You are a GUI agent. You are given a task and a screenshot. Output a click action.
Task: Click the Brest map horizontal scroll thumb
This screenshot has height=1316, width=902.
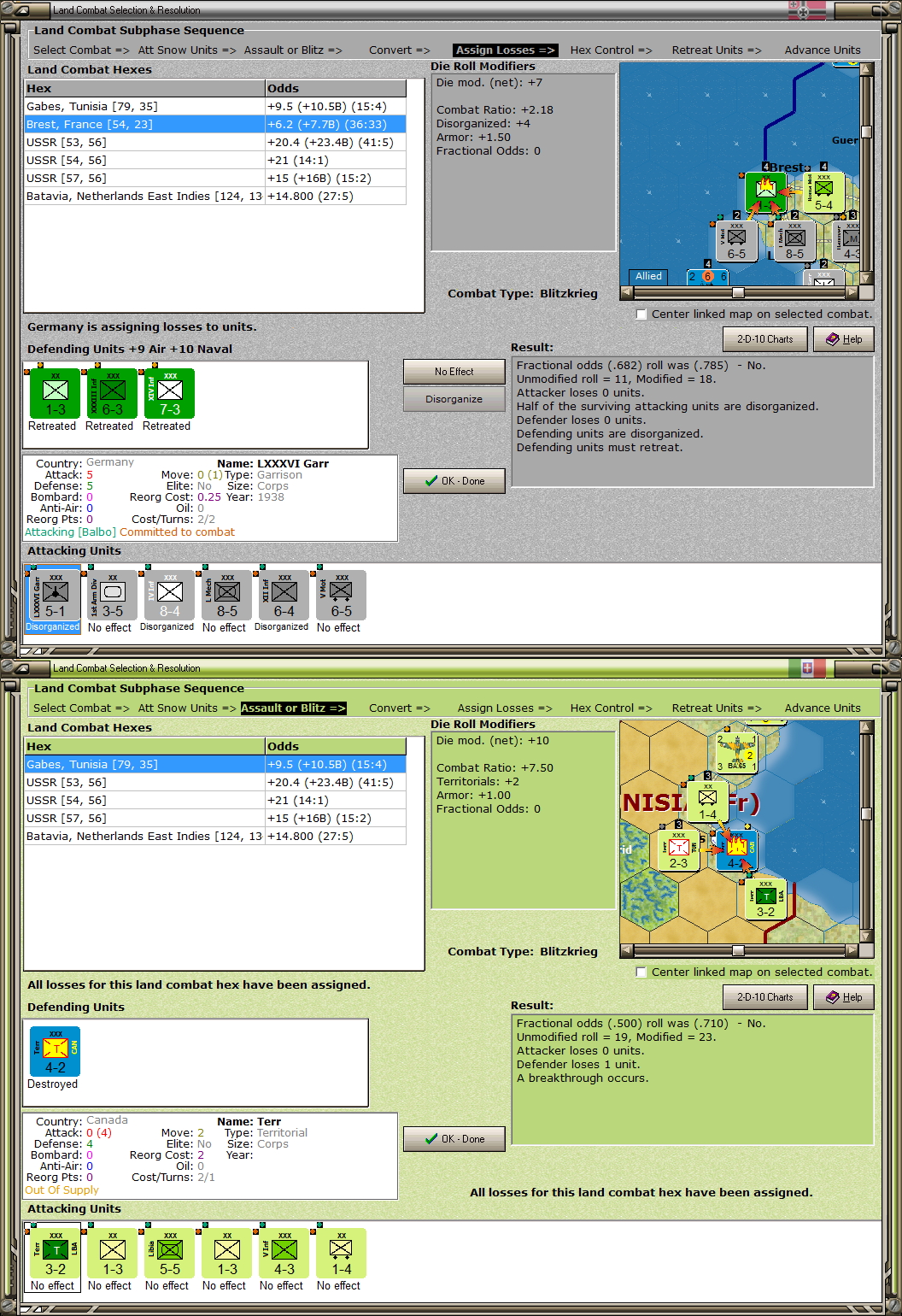pyautogui.click(x=738, y=292)
